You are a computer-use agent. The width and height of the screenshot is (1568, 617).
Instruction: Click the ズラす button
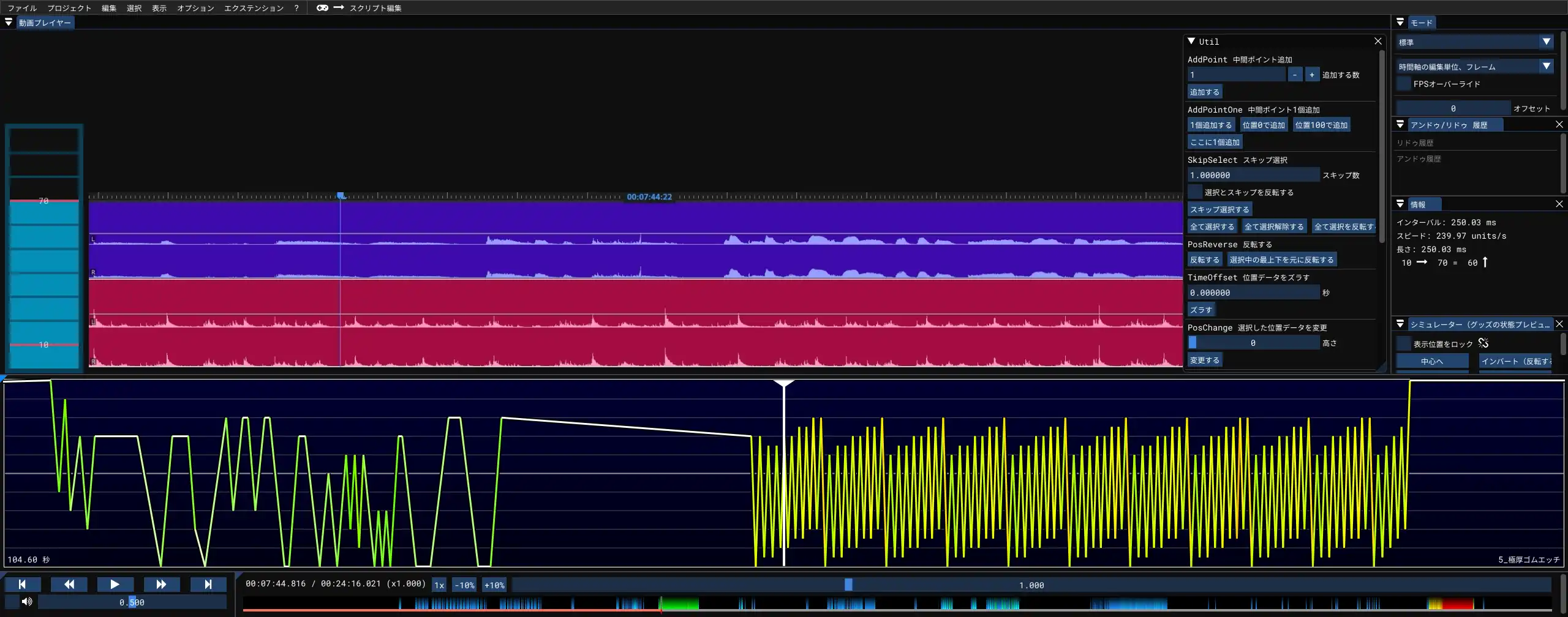1201,310
